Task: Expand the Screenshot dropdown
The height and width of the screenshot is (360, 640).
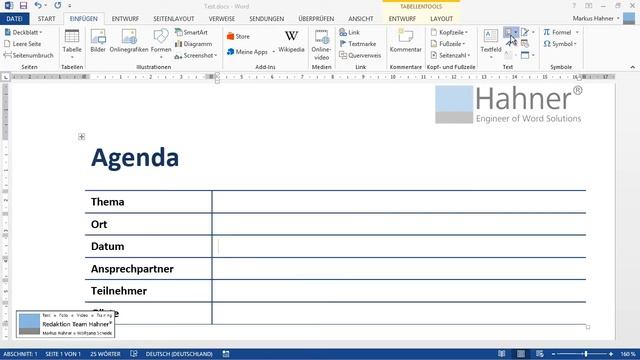Action: coord(216,56)
